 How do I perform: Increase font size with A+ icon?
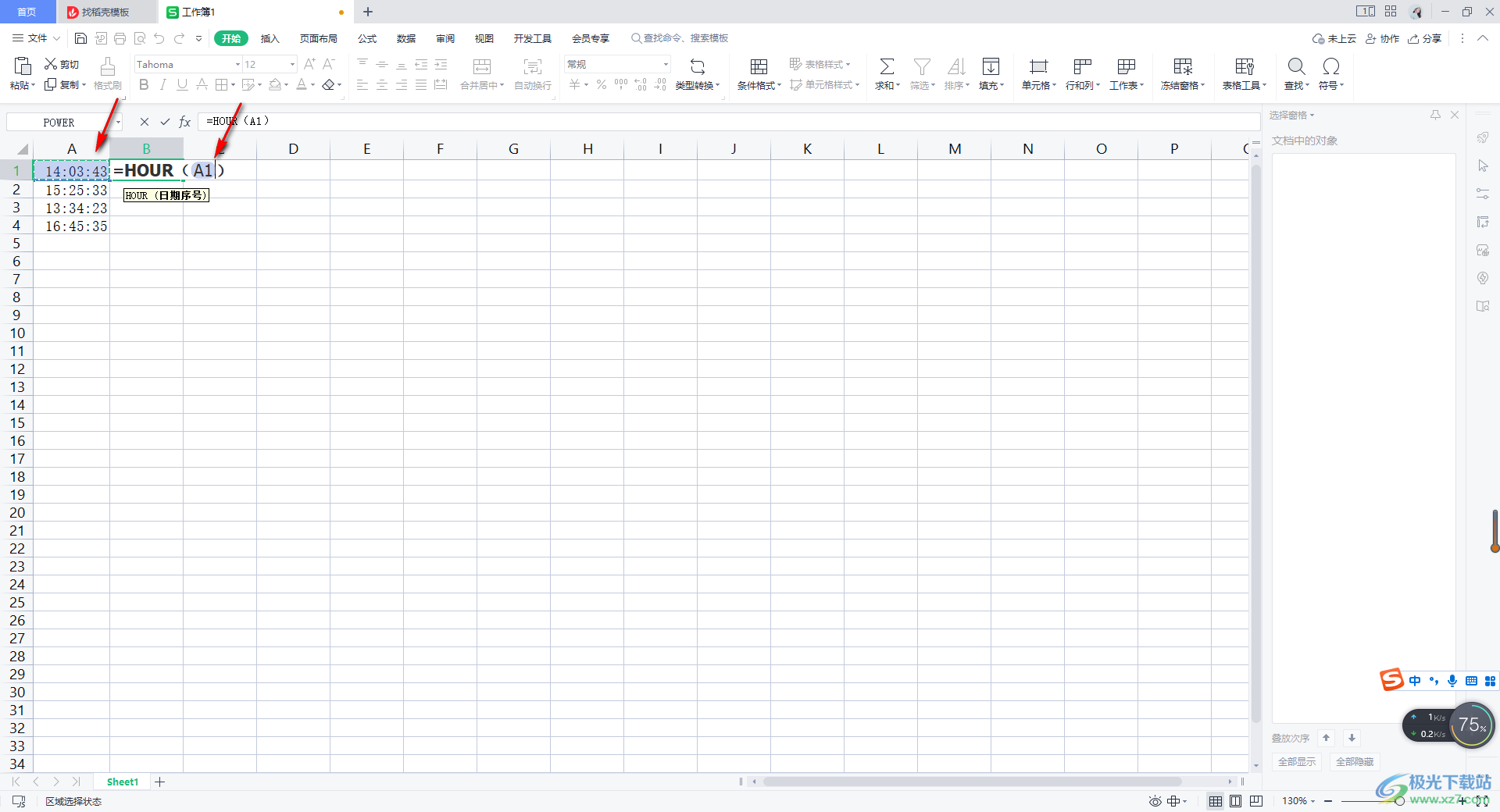point(309,64)
